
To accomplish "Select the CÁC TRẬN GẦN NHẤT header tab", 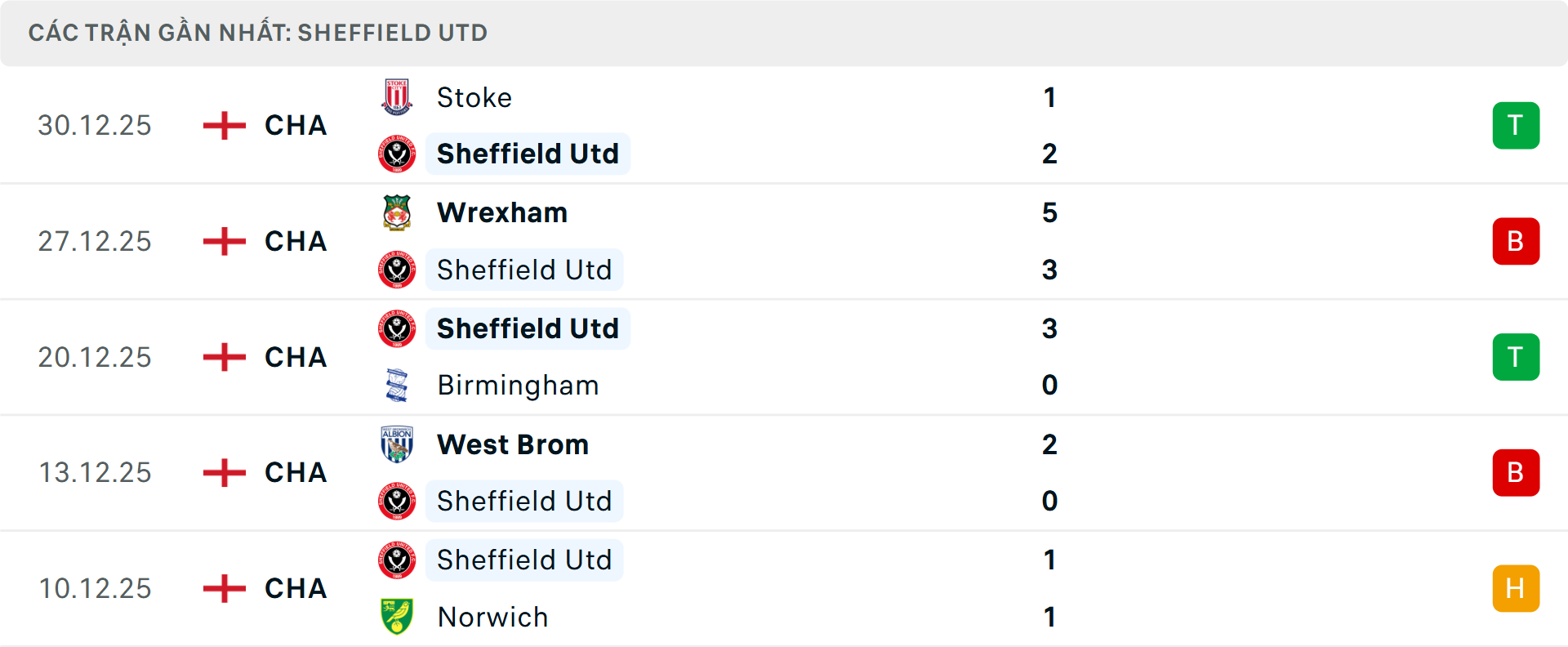I will pyautogui.click(x=258, y=33).
